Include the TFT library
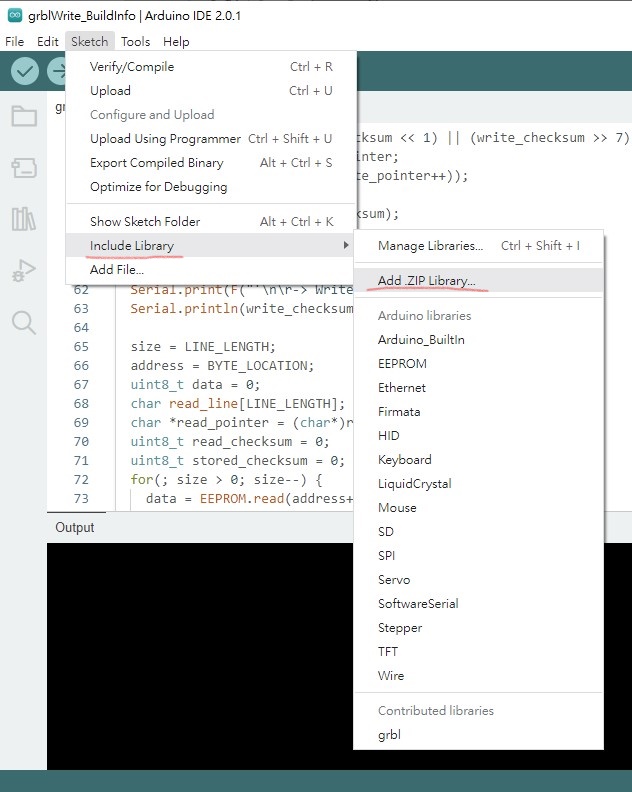This screenshot has height=792, width=632. point(478,652)
